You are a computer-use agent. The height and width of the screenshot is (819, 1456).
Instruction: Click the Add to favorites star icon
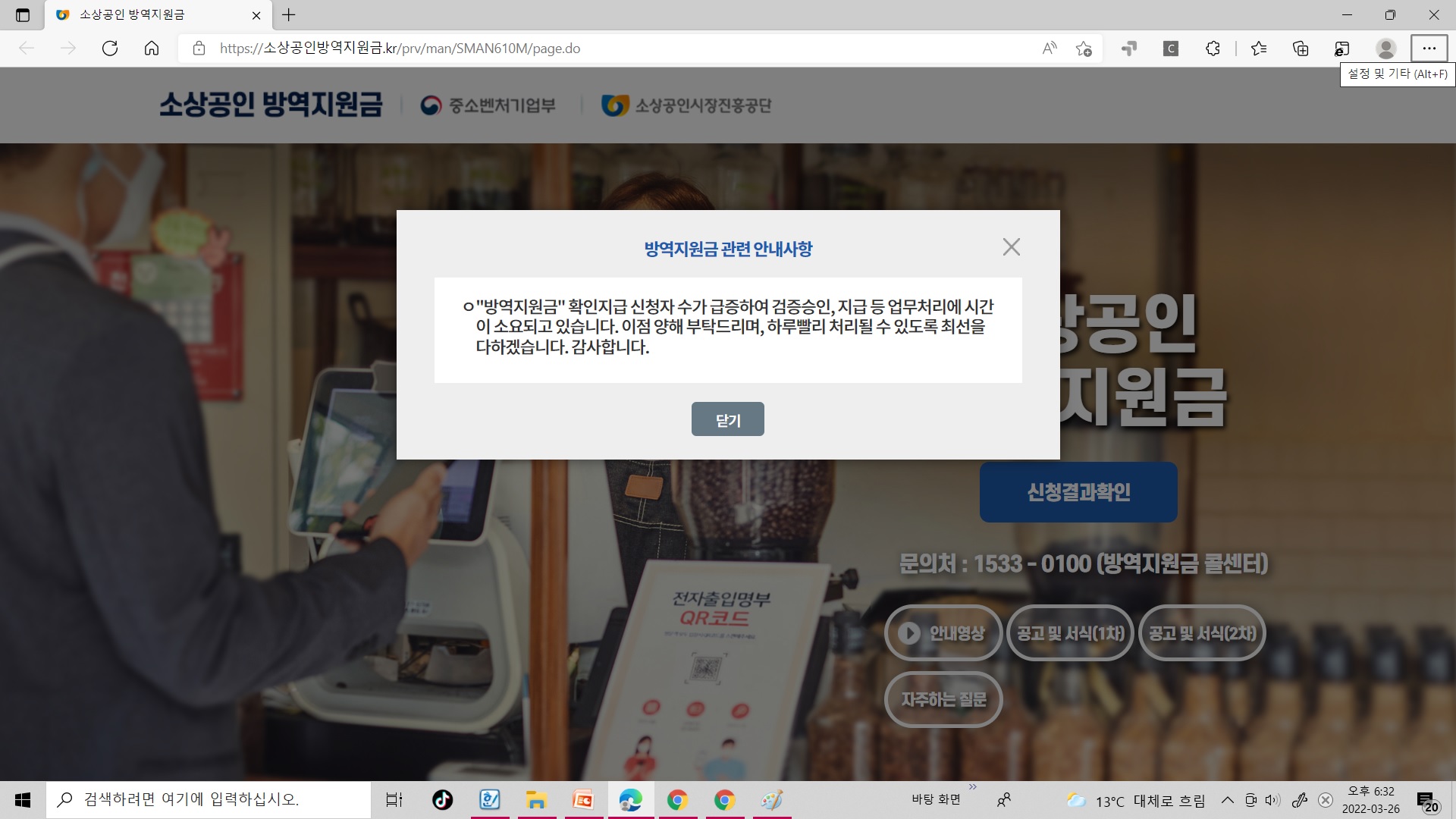(x=1084, y=49)
